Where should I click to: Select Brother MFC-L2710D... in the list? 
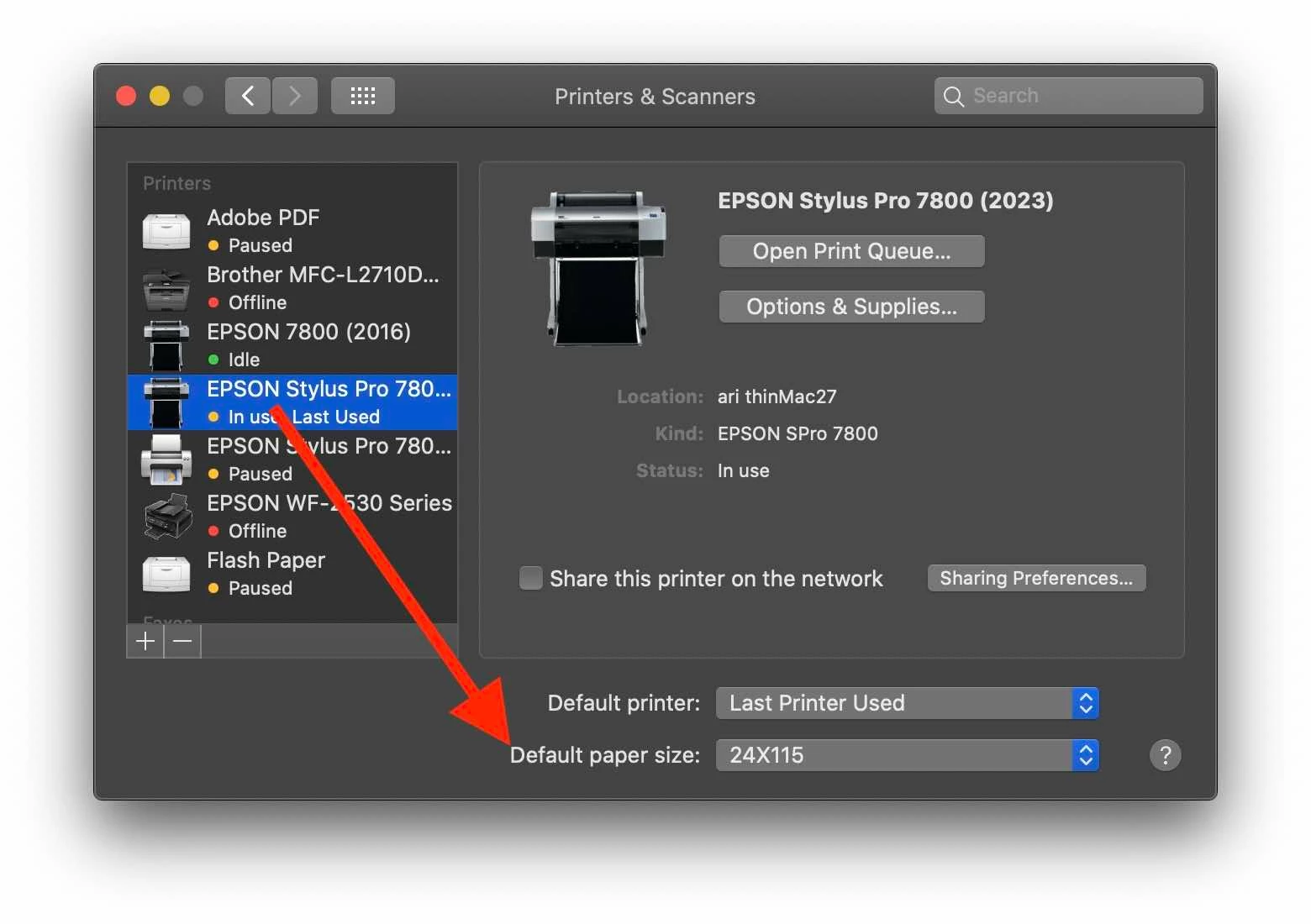coord(292,288)
